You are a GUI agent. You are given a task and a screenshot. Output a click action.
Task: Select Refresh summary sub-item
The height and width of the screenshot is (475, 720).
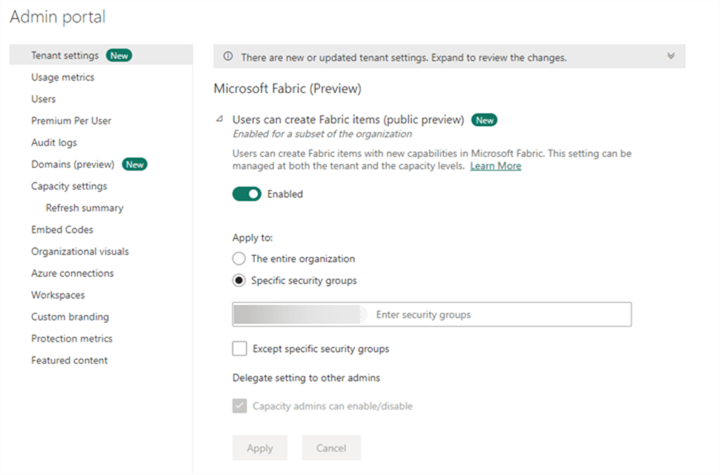[85, 208]
